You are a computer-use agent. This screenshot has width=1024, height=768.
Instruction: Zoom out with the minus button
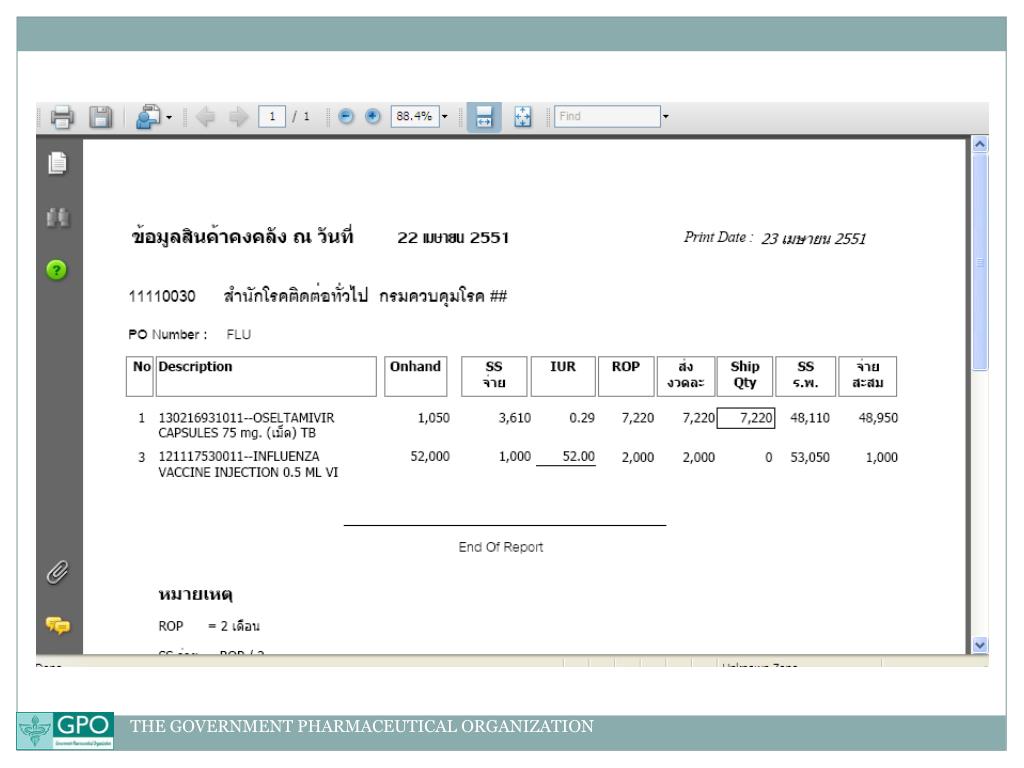(346, 117)
